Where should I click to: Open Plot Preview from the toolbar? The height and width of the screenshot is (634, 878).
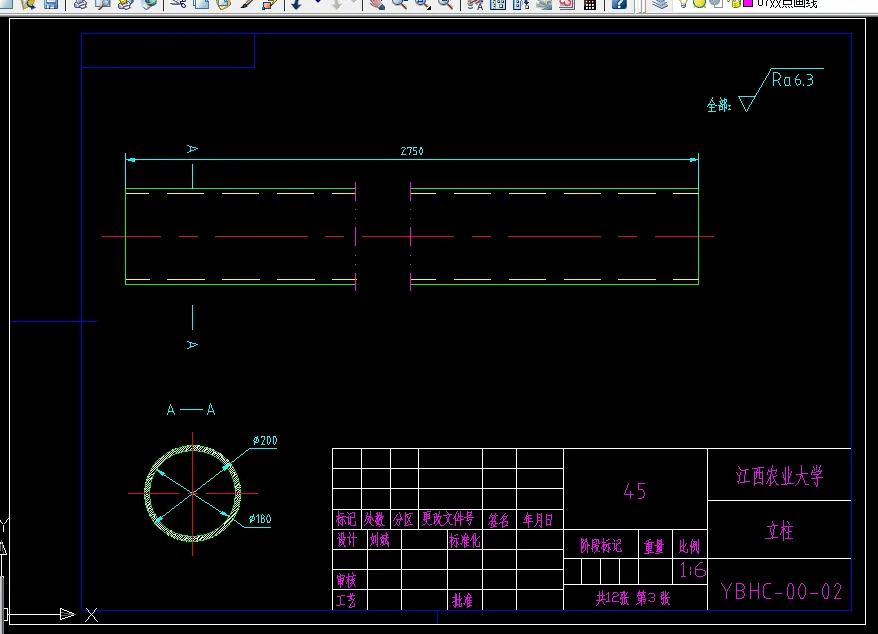click(102, 4)
